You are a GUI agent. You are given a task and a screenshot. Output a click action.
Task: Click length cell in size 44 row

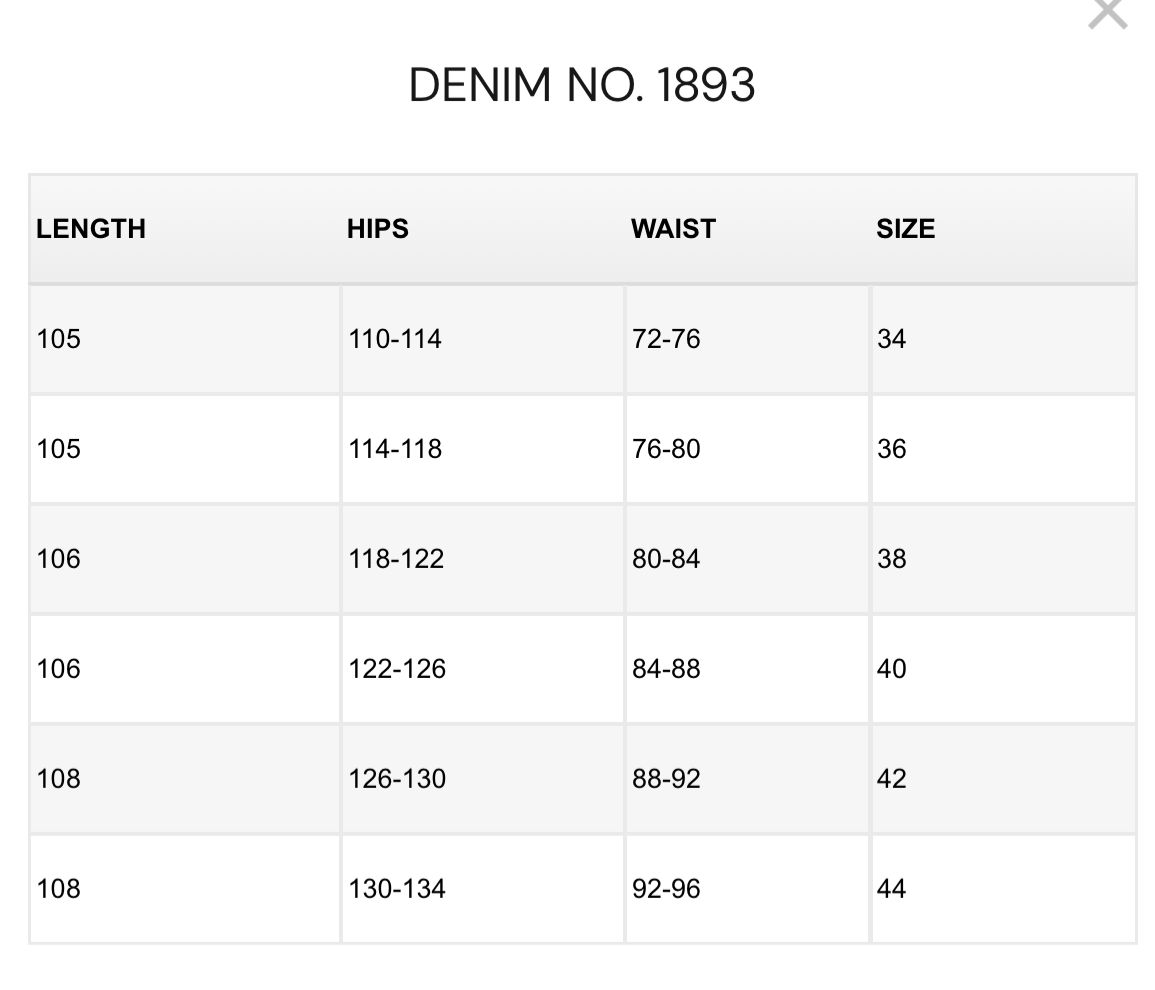59,889
